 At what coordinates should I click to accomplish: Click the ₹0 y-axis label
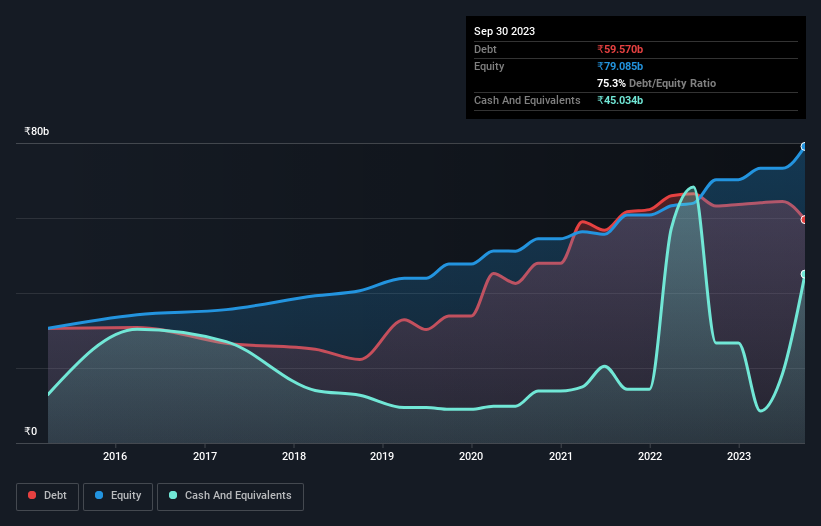30,431
